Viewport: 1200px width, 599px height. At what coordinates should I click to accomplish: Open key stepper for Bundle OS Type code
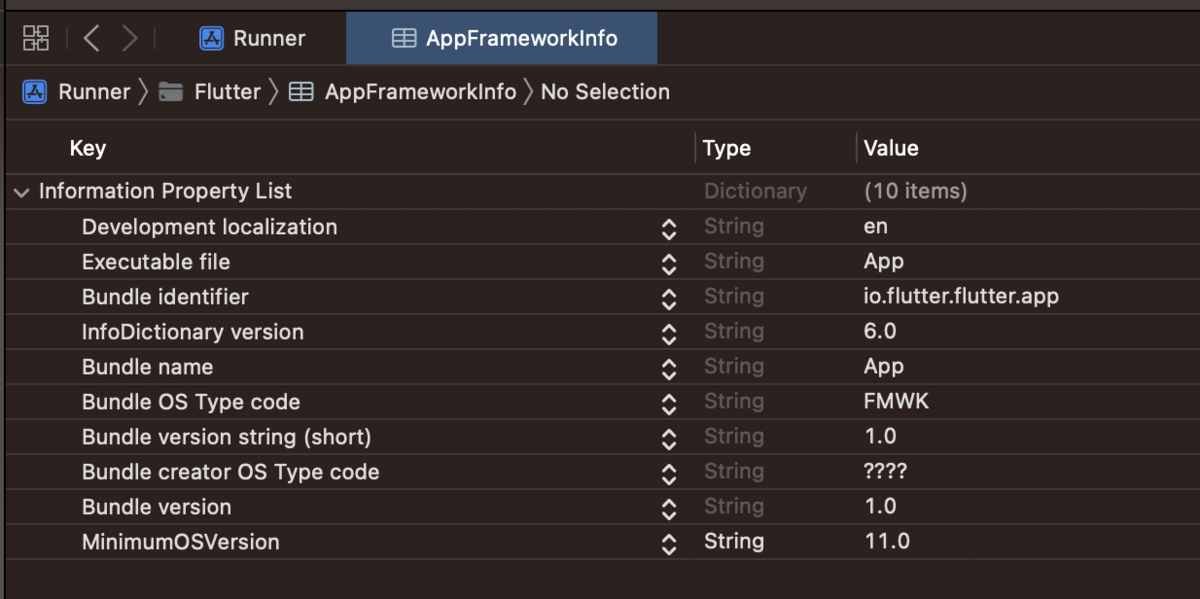[x=669, y=404]
